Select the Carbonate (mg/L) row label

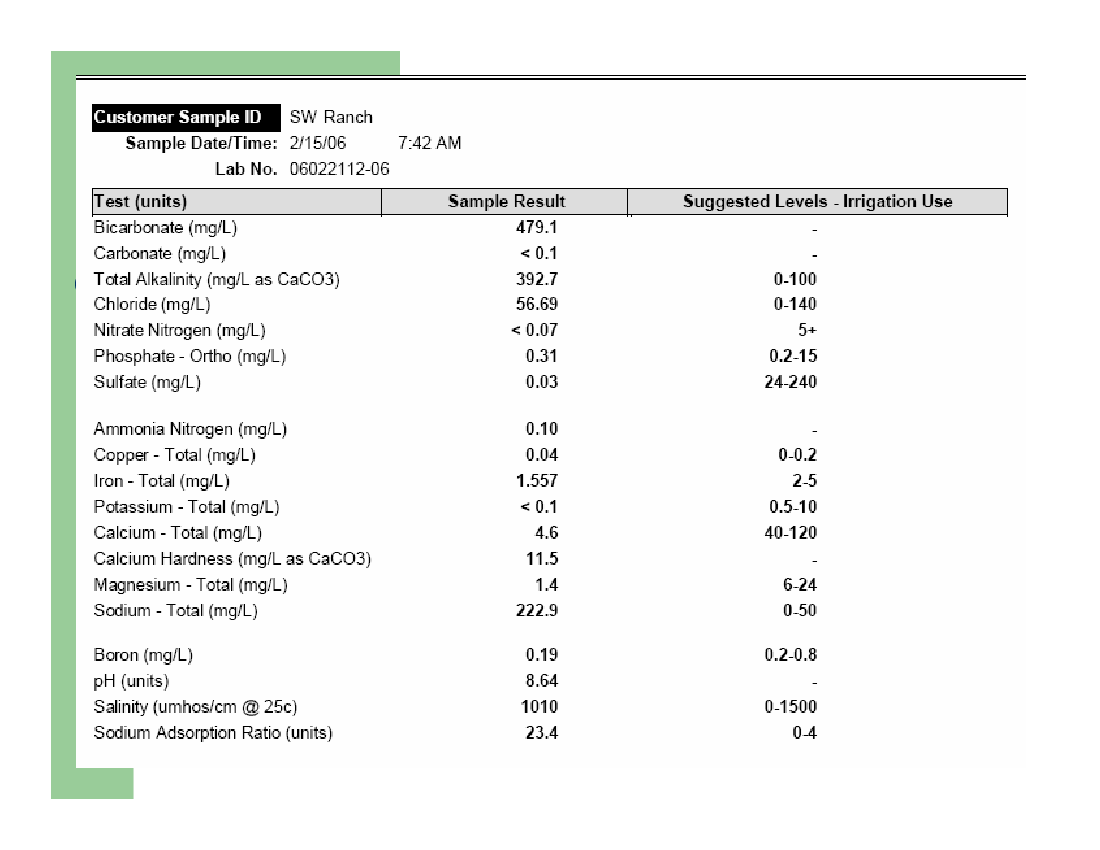[x=160, y=253]
